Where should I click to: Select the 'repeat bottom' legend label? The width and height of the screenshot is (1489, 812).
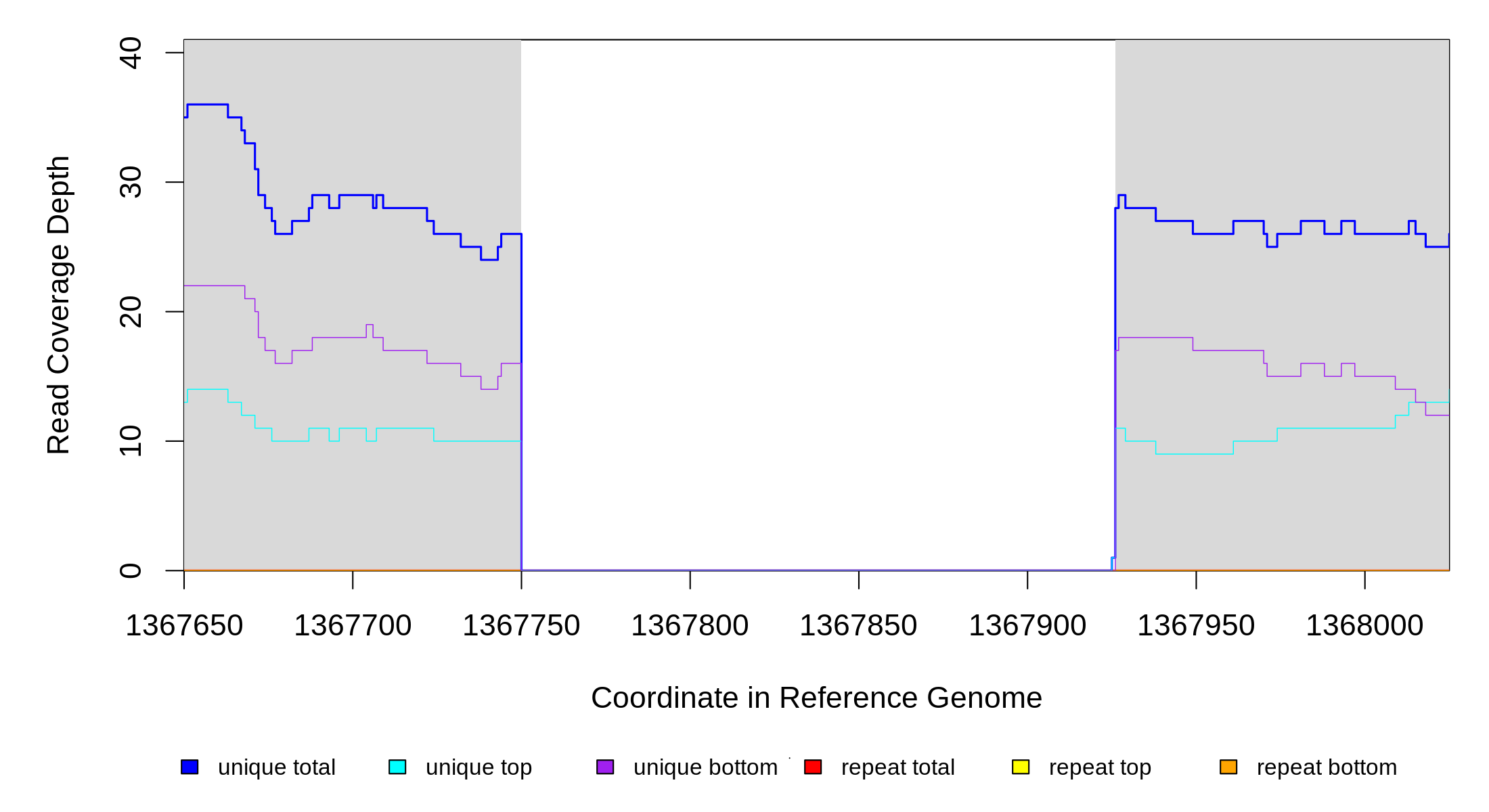click(1327, 767)
